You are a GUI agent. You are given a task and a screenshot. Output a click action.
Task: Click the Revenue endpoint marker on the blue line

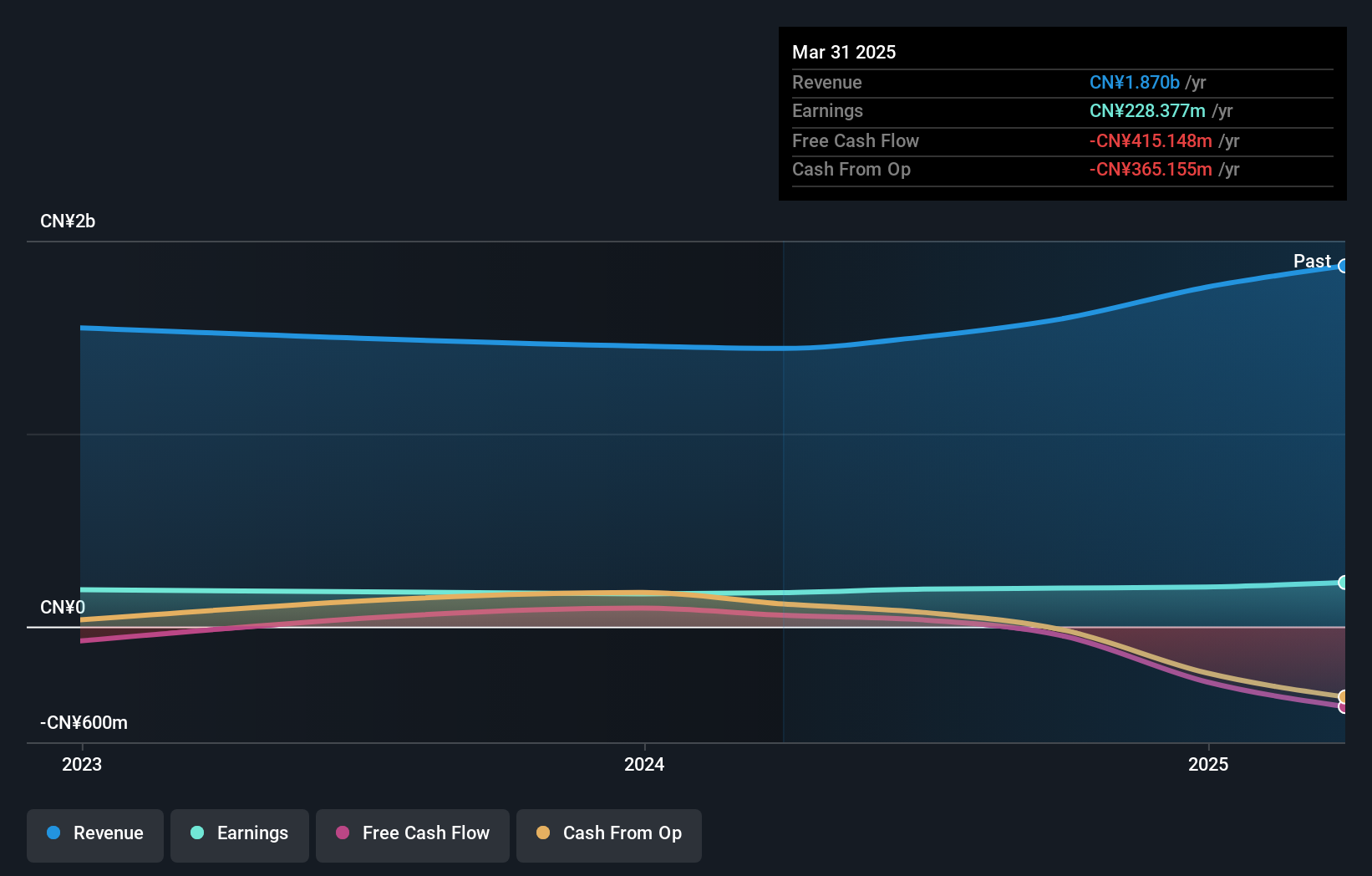point(1344,266)
